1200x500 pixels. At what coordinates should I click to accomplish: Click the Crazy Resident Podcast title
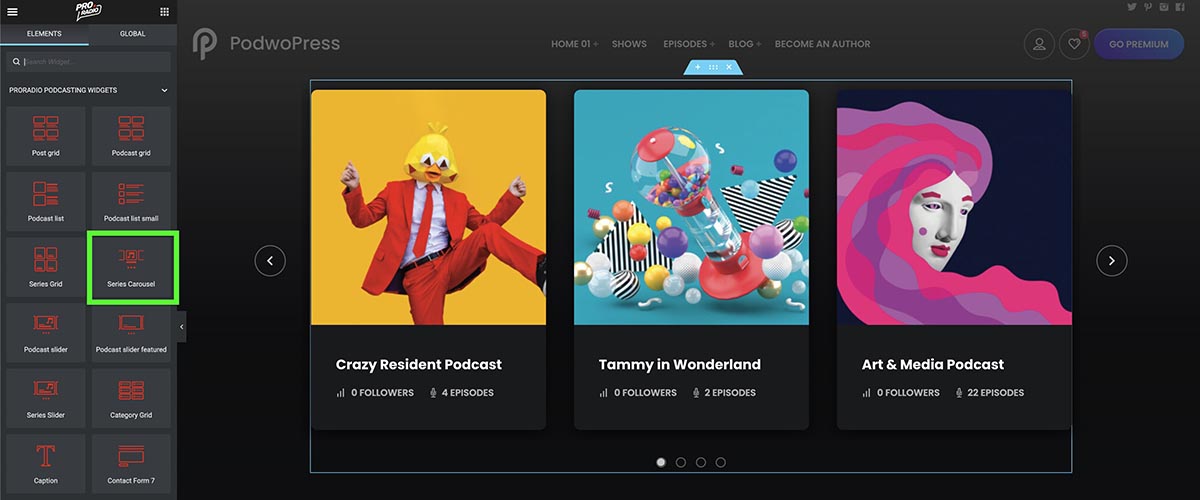click(419, 365)
